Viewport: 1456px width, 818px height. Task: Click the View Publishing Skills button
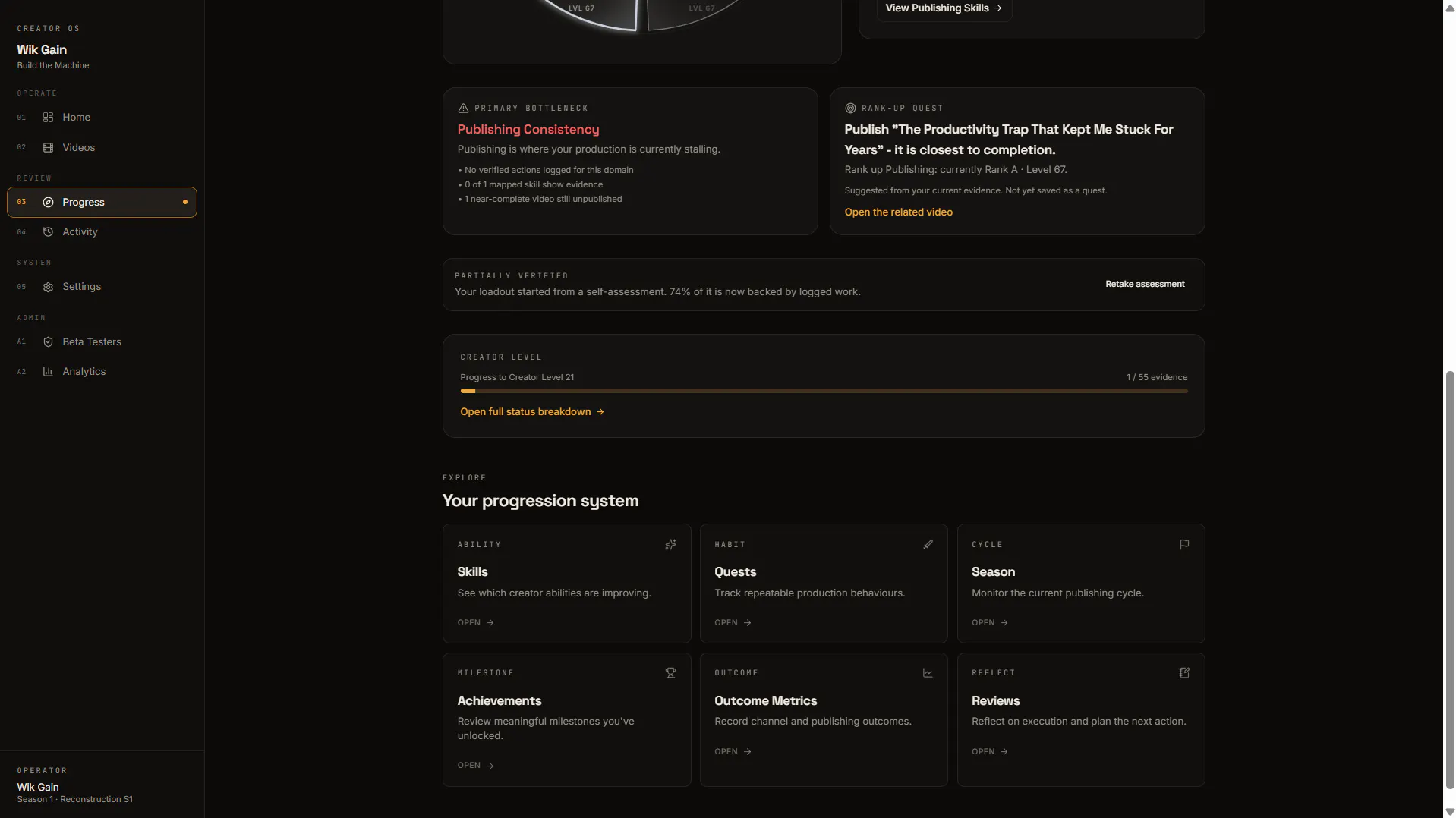(944, 8)
